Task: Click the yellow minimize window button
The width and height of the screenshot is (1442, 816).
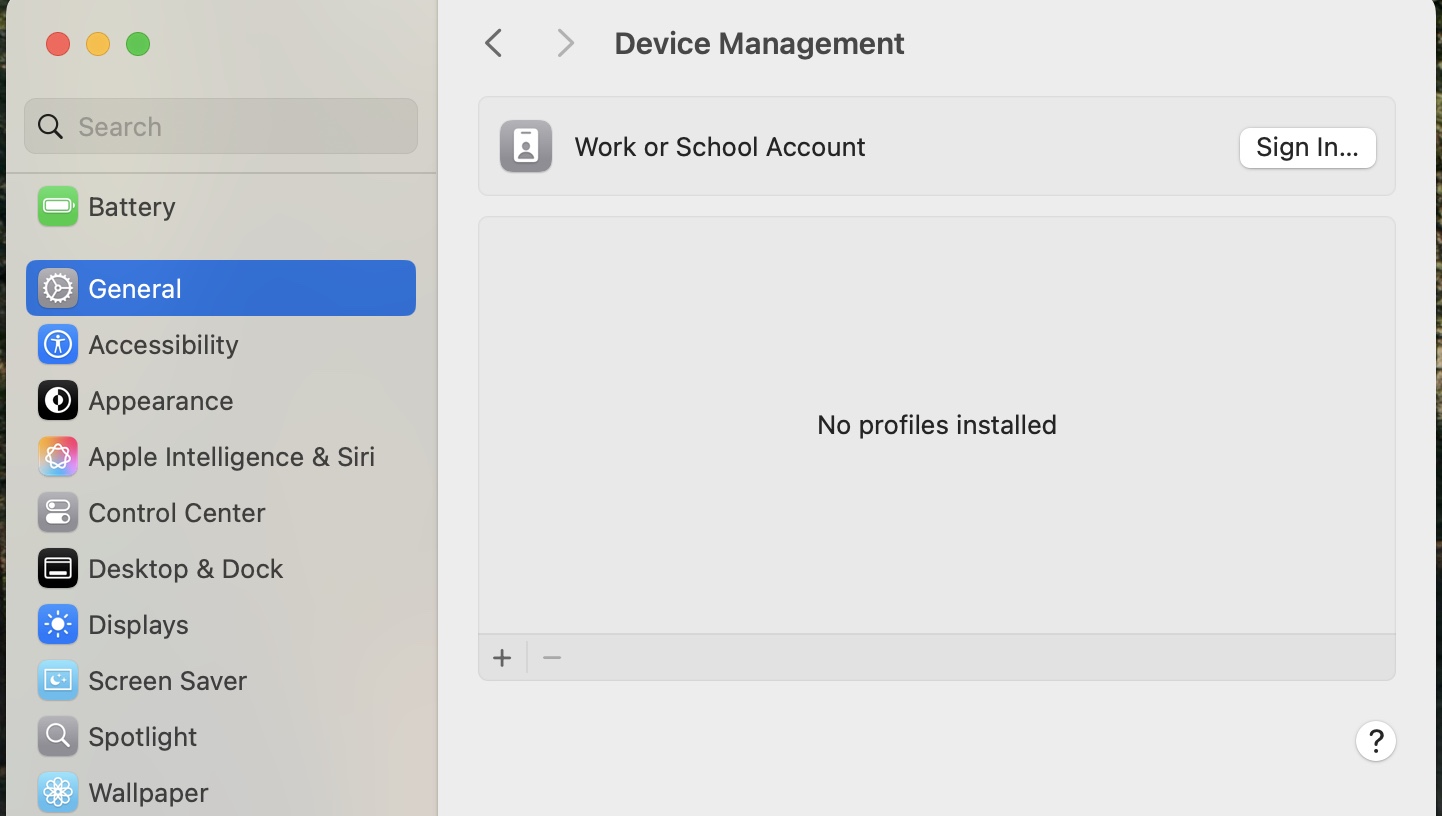Action: click(x=98, y=44)
